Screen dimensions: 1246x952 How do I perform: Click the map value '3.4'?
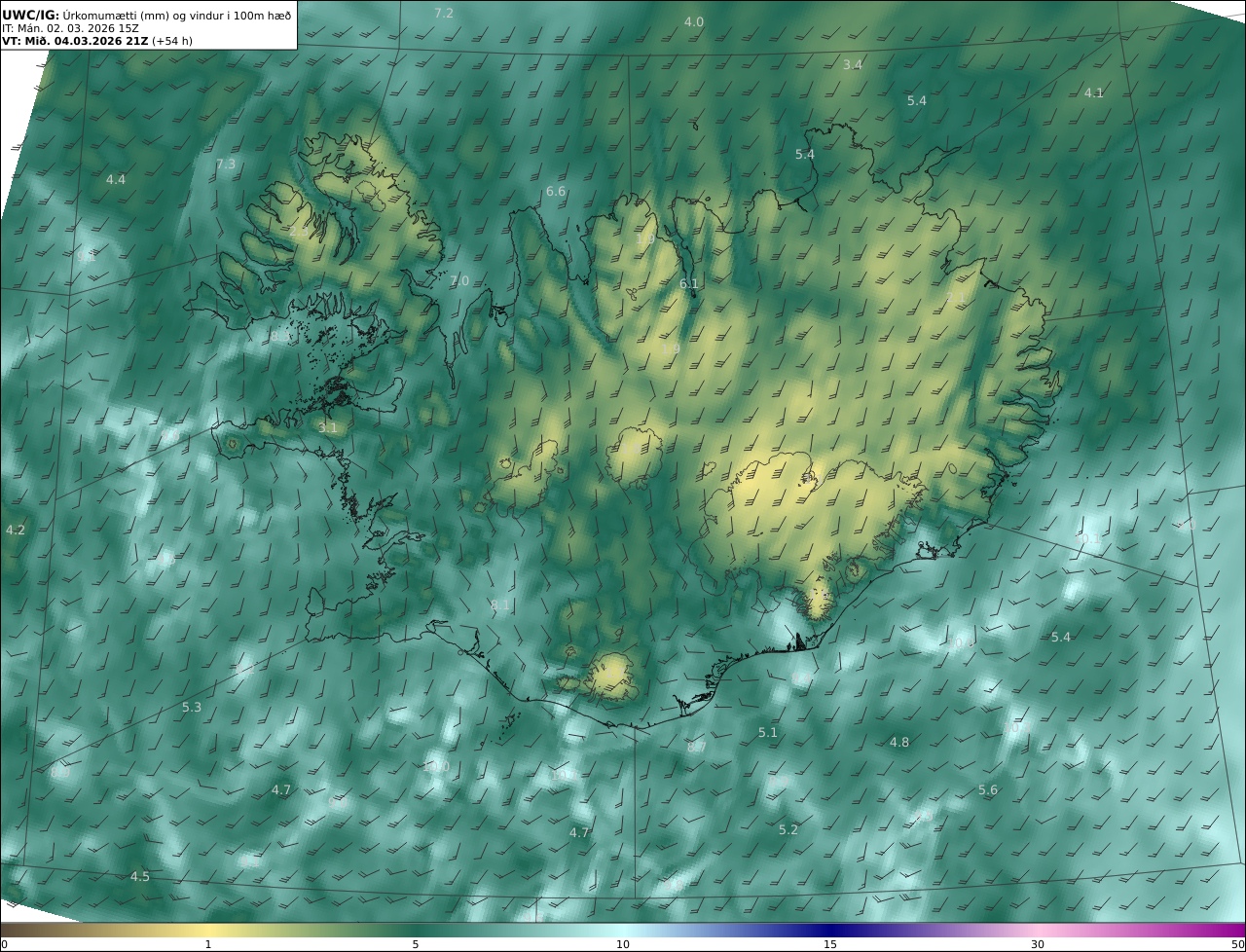(853, 64)
